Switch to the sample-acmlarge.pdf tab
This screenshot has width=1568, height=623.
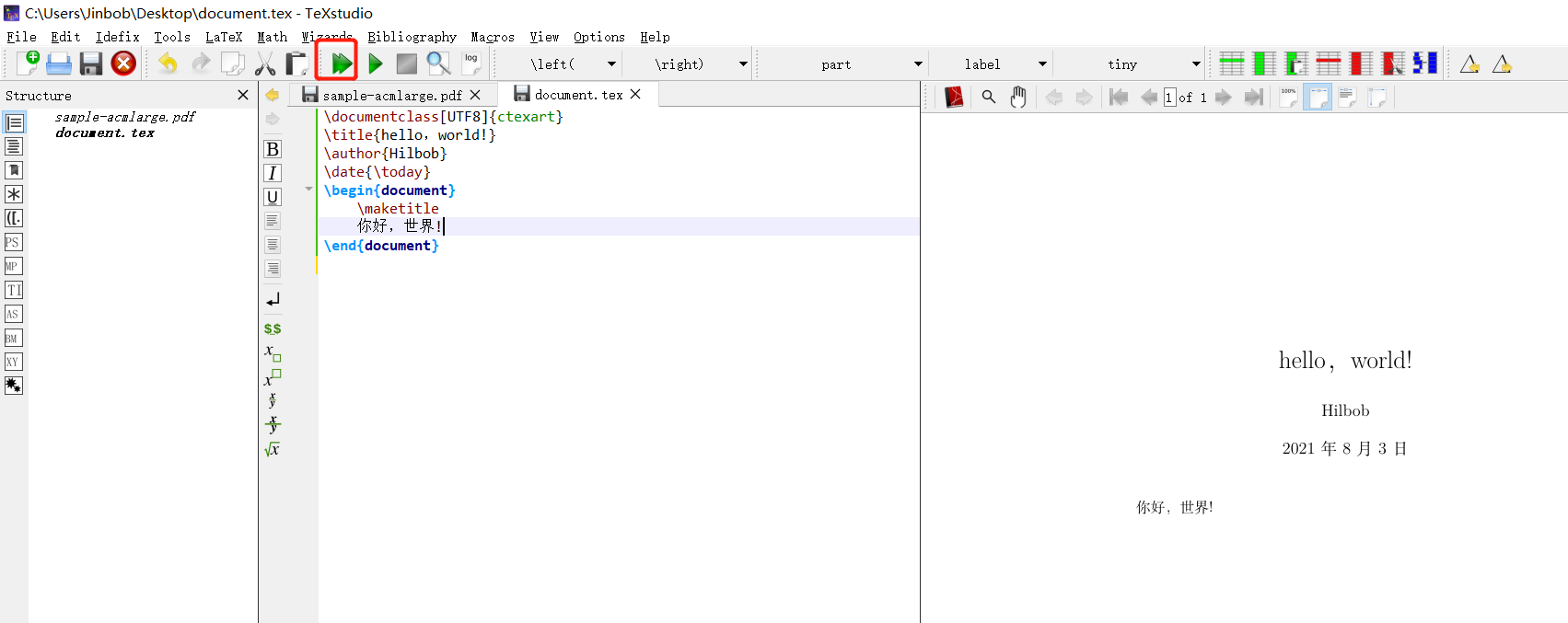tap(392, 95)
